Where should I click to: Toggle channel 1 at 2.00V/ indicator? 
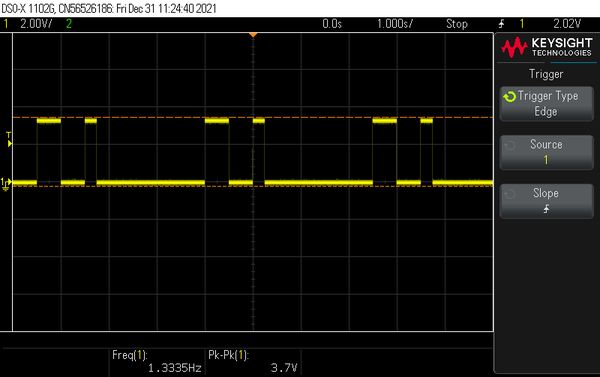click(27, 24)
